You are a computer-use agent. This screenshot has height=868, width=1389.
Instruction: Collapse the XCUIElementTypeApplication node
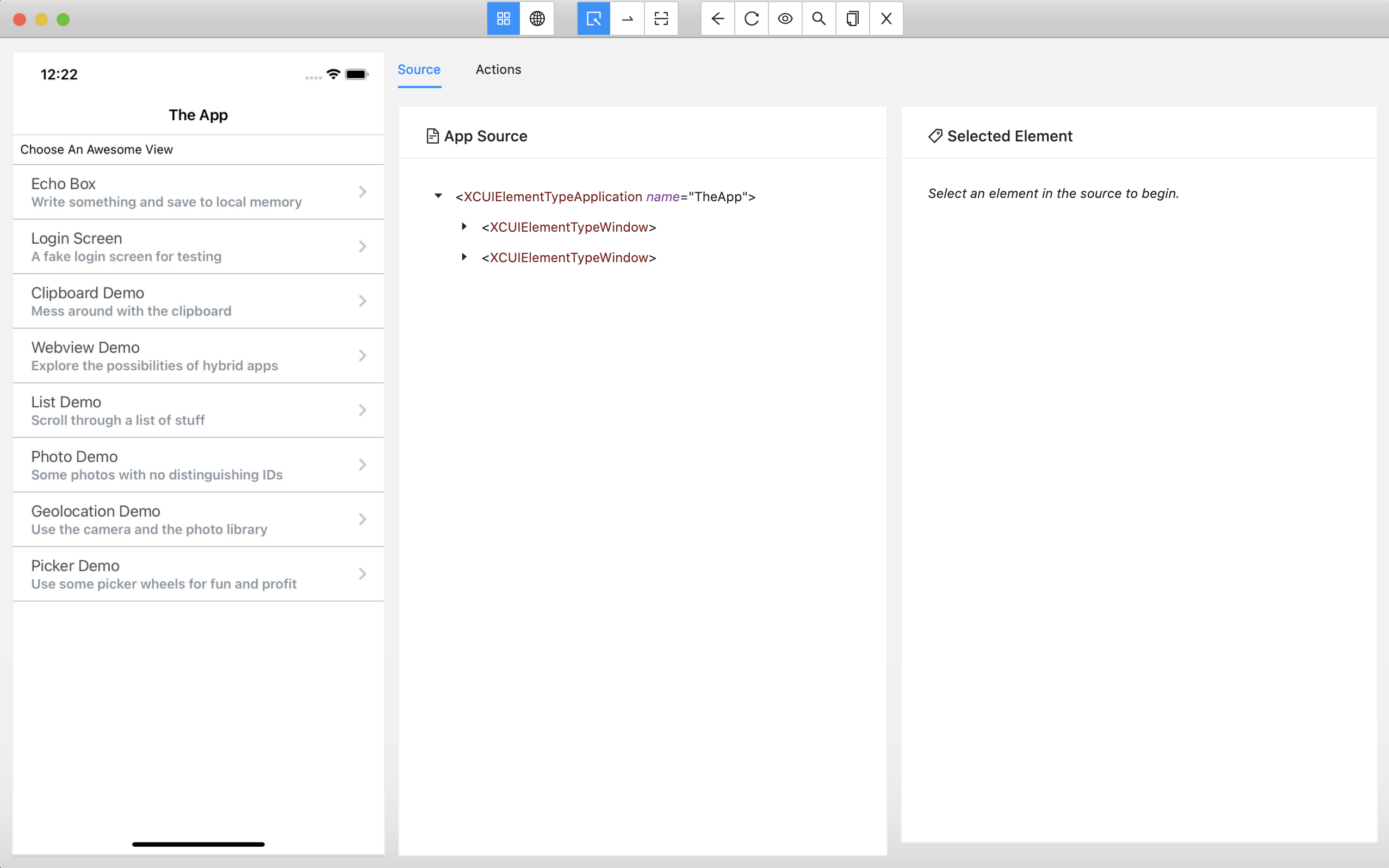point(438,196)
